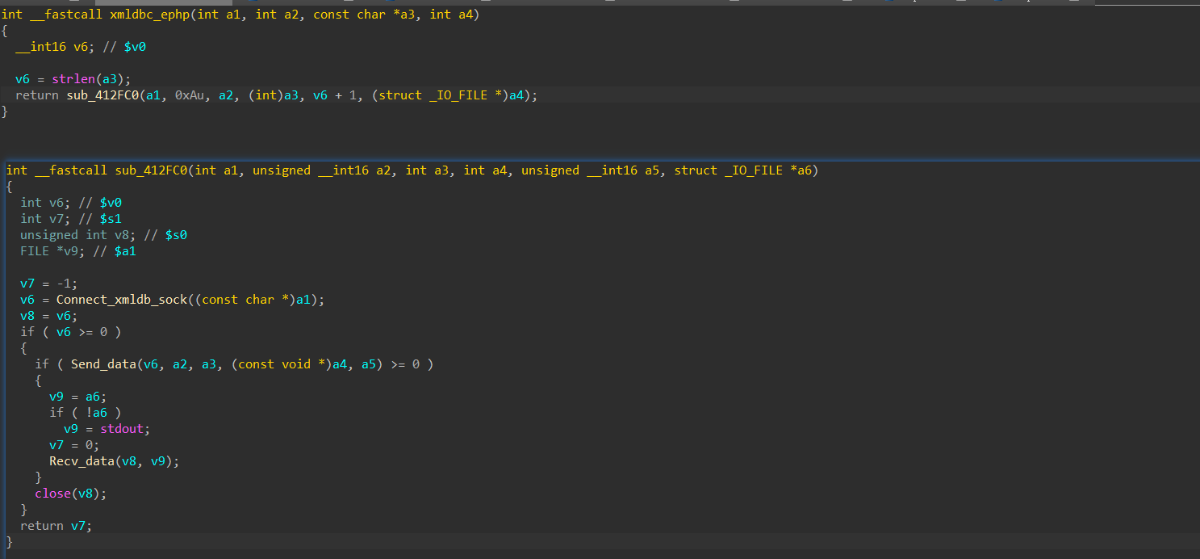1200x559 pixels.
Task: Click the 'v7 = 0;' assignment line
Action: click(x=75, y=444)
